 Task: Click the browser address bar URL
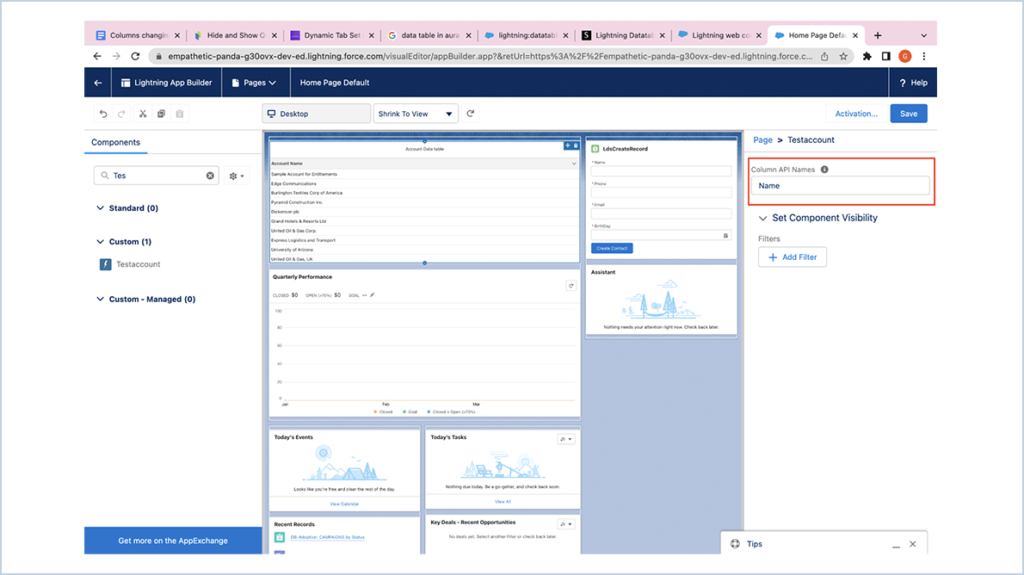(490, 56)
